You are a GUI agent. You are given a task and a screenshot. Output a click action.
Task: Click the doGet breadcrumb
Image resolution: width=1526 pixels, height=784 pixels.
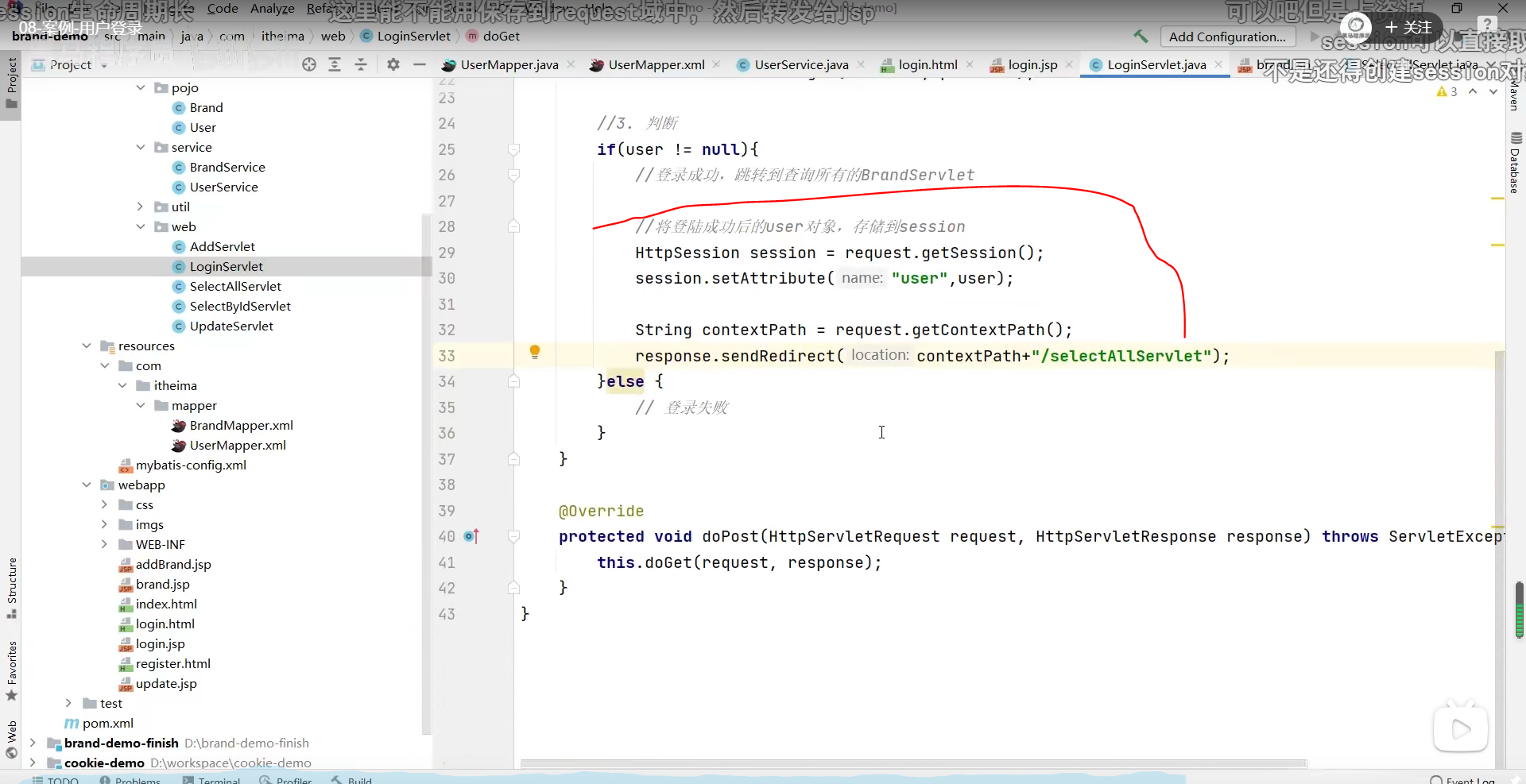point(494,36)
